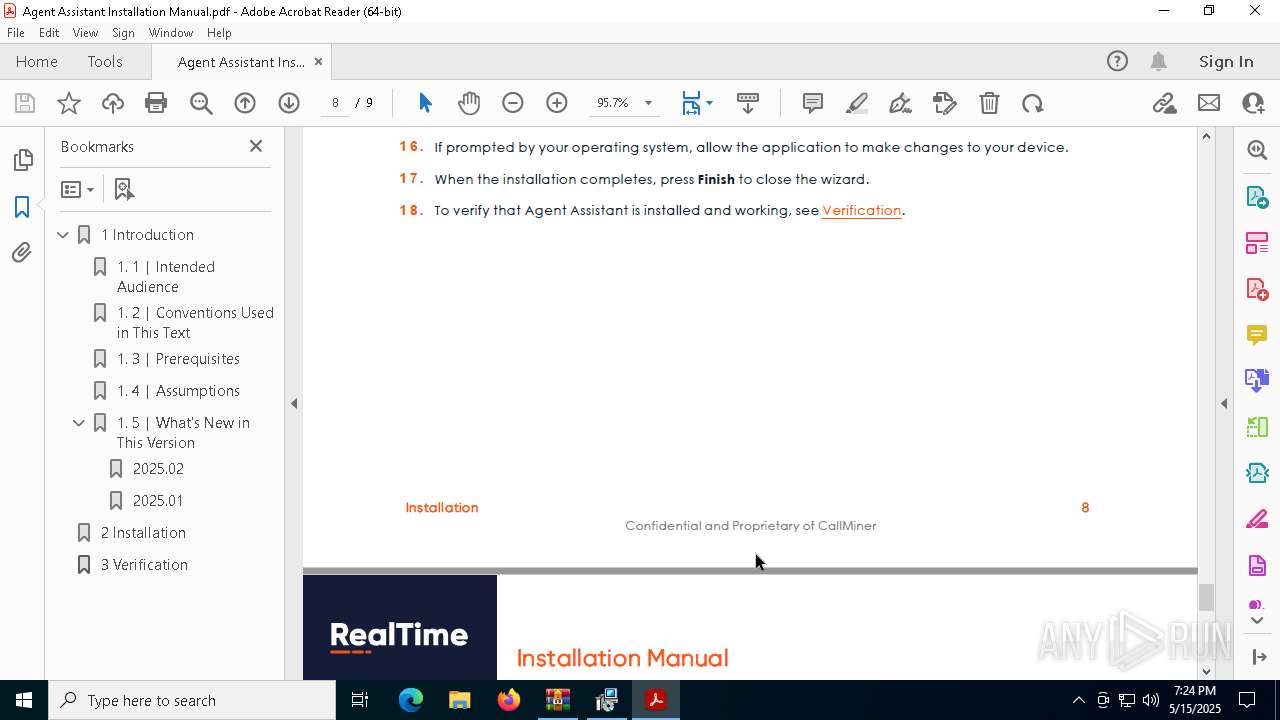Open the notifications bell
Image resolution: width=1280 pixels, height=720 pixels.
pos(1158,62)
